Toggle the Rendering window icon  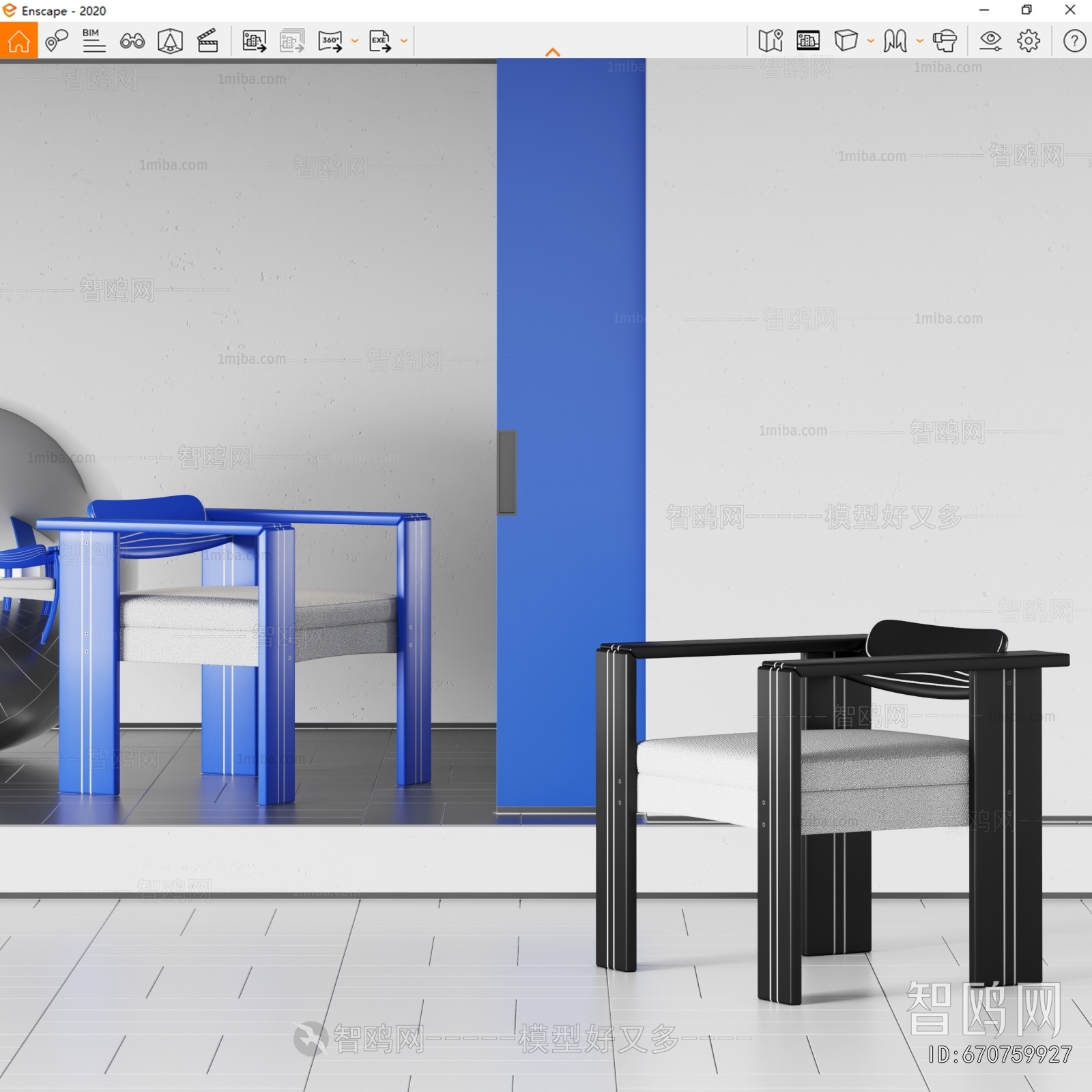coord(808,41)
